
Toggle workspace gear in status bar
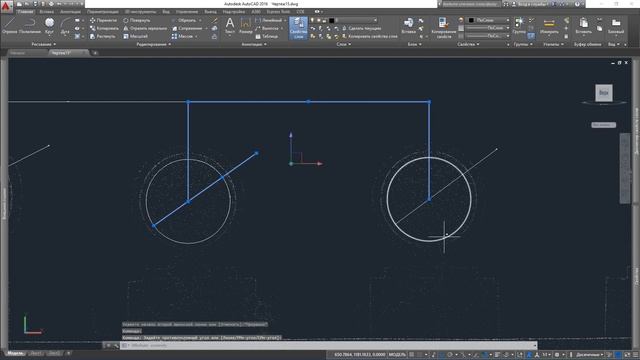pyautogui.click(x=557, y=355)
